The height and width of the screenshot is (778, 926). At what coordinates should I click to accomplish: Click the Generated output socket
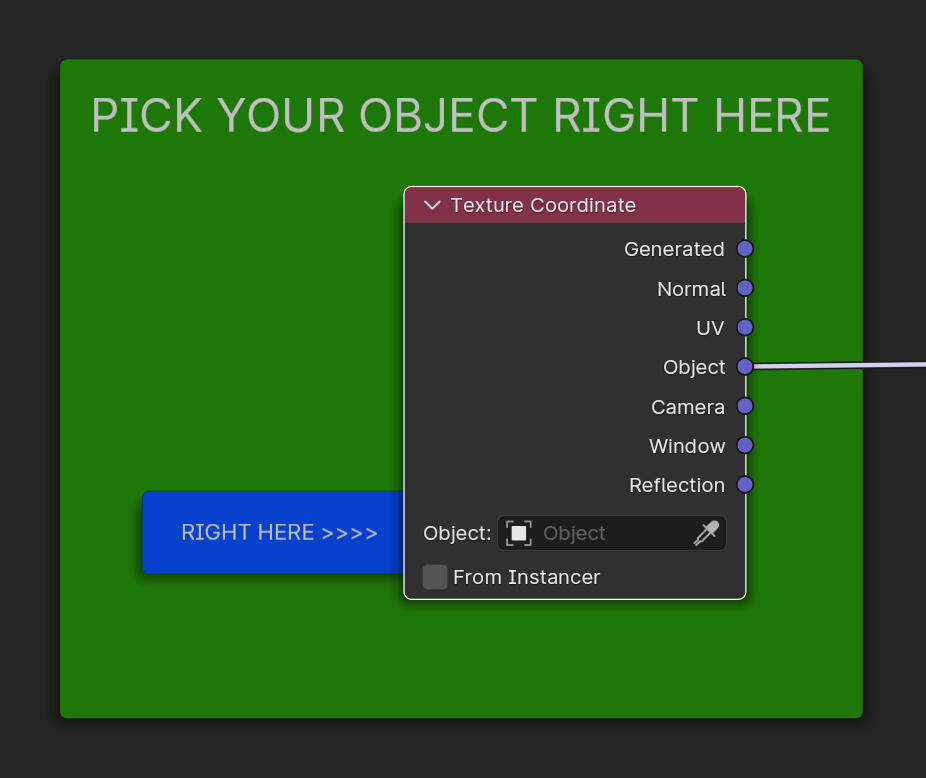pos(745,249)
